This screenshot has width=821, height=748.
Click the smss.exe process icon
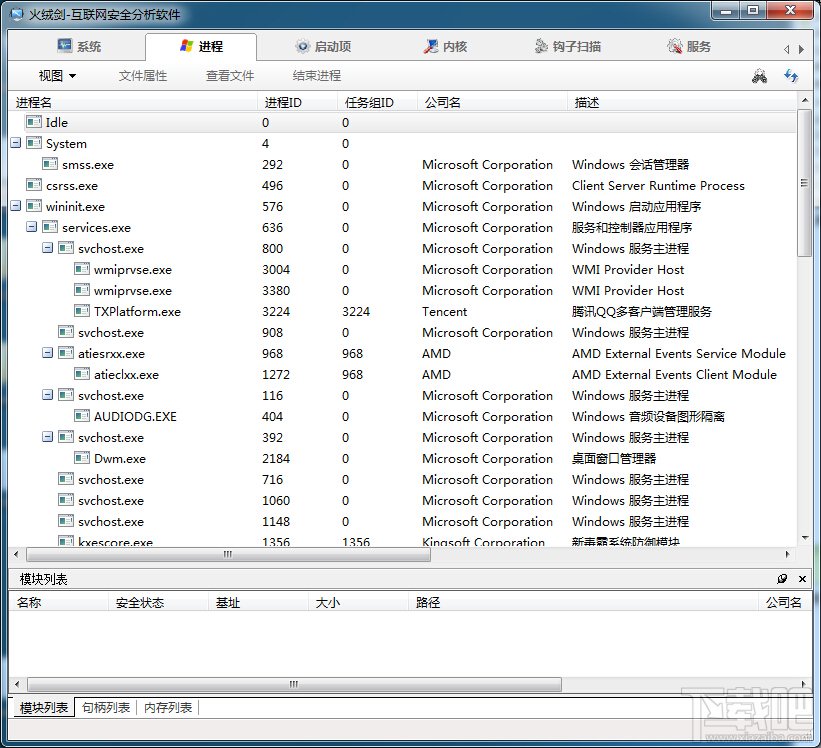pyautogui.click(x=50, y=164)
